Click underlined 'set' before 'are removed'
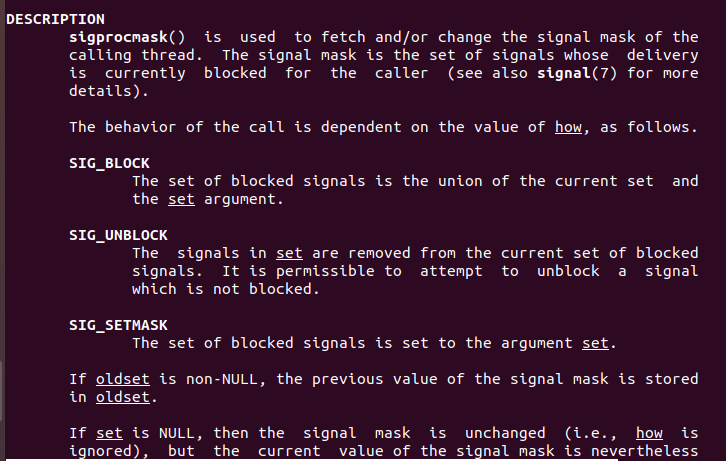 (x=289, y=254)
